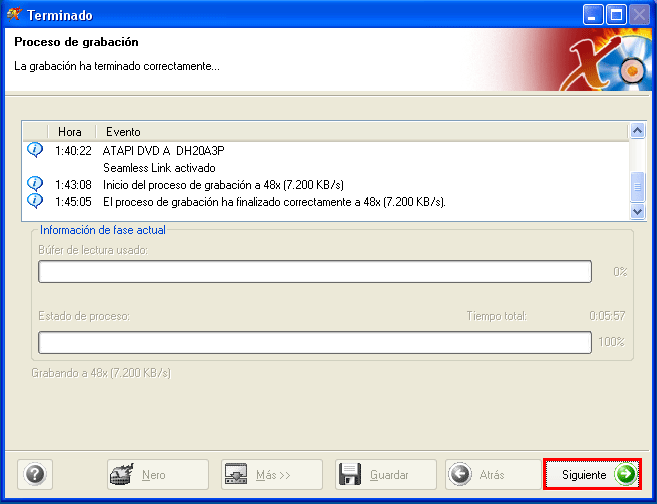Click the info icon next to 1:40:22
Viewport: 657px width, 504px height.
coord(35,150)
